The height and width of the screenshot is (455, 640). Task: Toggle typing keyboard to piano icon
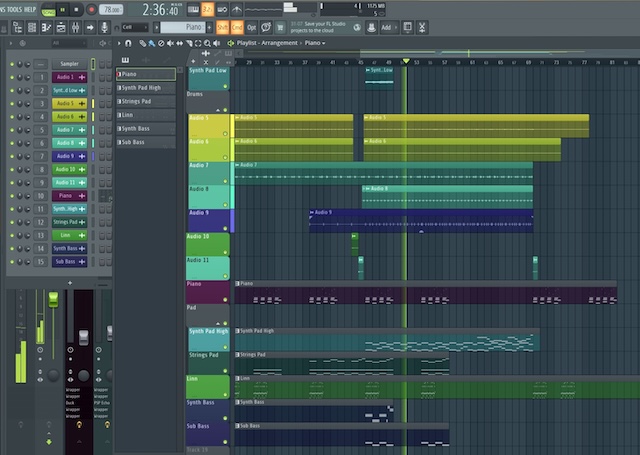click(193, 9)
